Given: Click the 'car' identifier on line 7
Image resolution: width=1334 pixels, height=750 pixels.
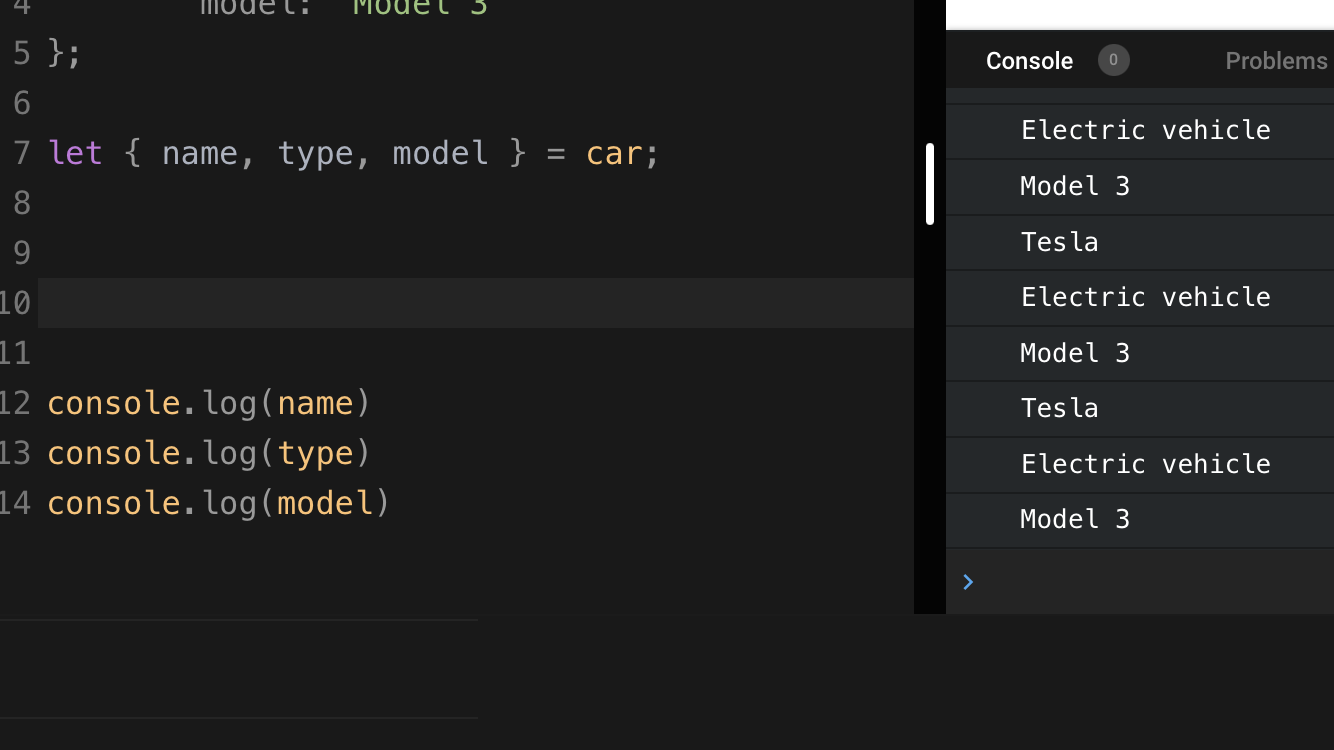Looking at the screenshot, I should point(613,153).
